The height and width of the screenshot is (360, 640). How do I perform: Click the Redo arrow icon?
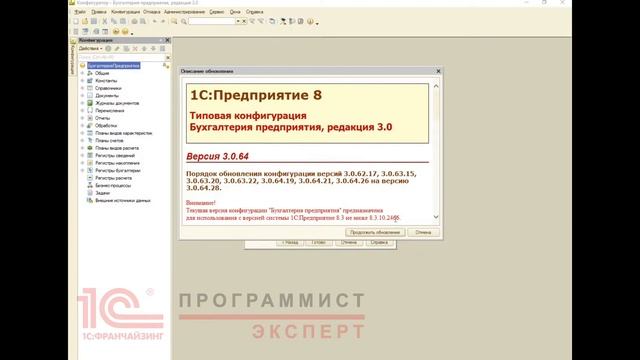pyautogui.click(x=163, y=21)
